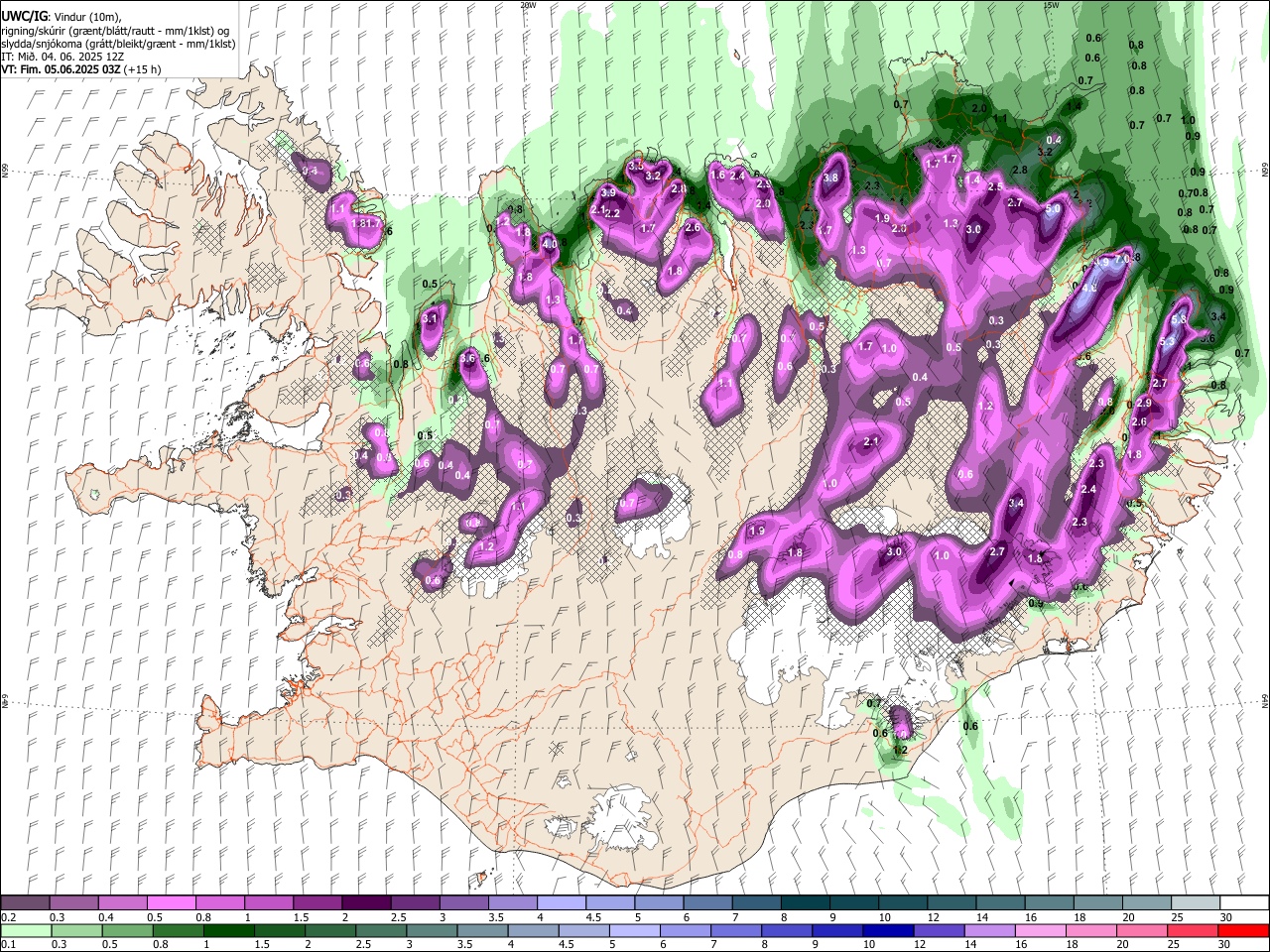Click the 'VT: Fim. 05.06.2025 03Z' line
This screenshot has width=1270, height=952.
pos(81,69)
